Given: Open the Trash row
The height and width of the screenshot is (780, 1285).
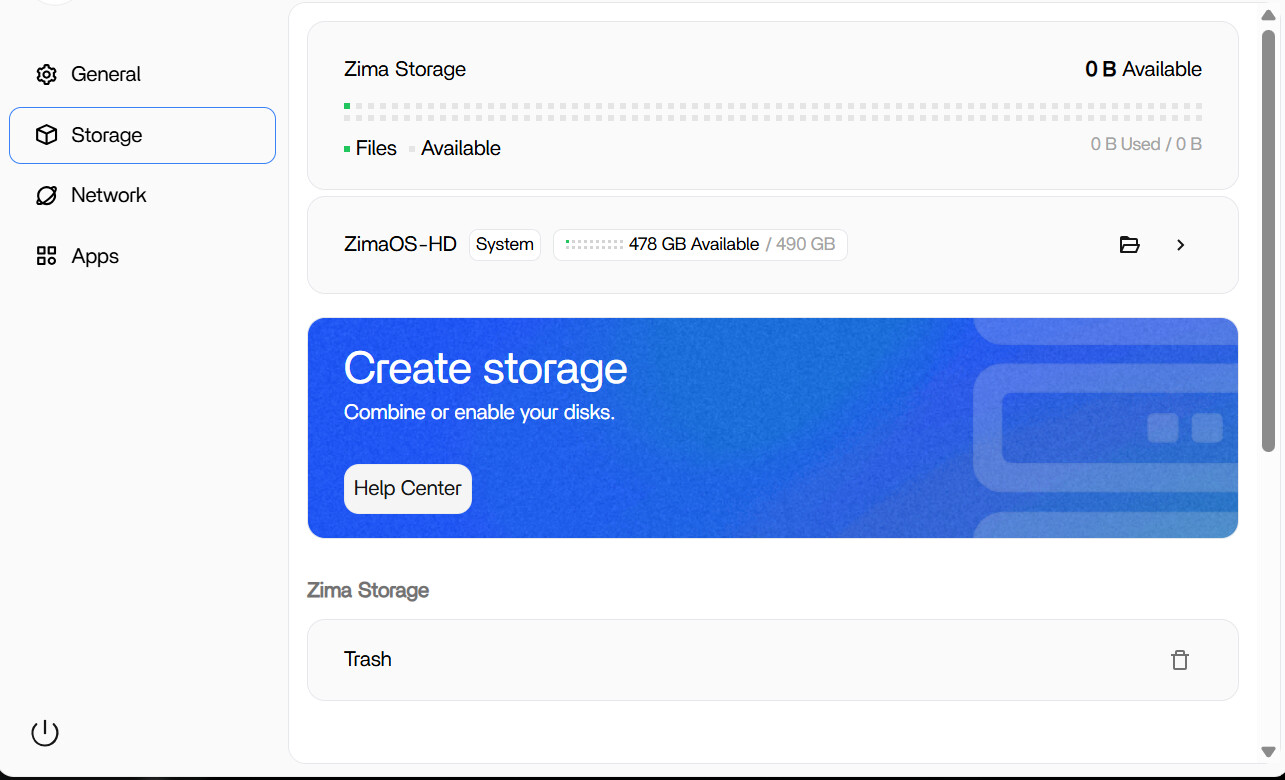Looking at the screenshot, I should click(773, 660).
